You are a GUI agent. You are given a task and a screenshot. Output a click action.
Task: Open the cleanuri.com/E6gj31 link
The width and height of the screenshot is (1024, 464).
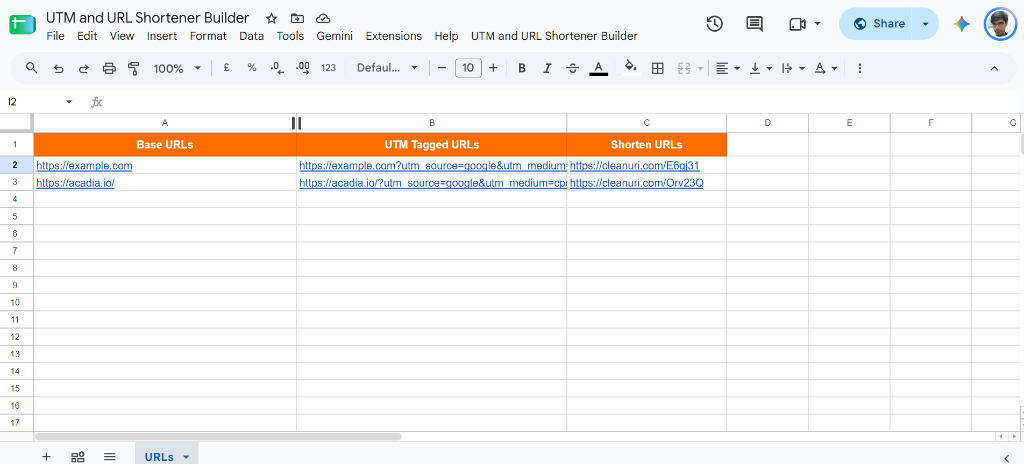click(635, 166)
